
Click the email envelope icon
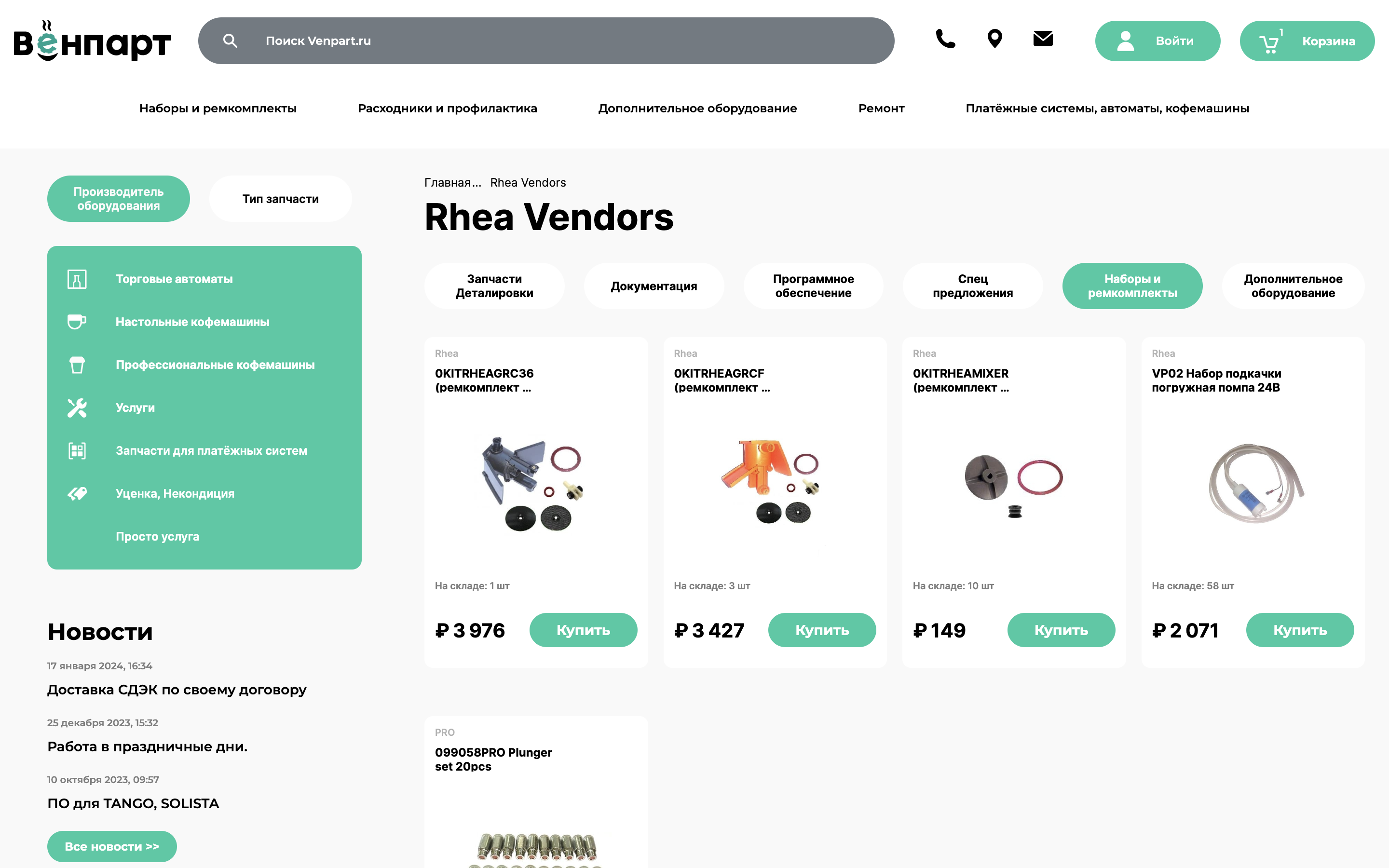coord(1043,39)
